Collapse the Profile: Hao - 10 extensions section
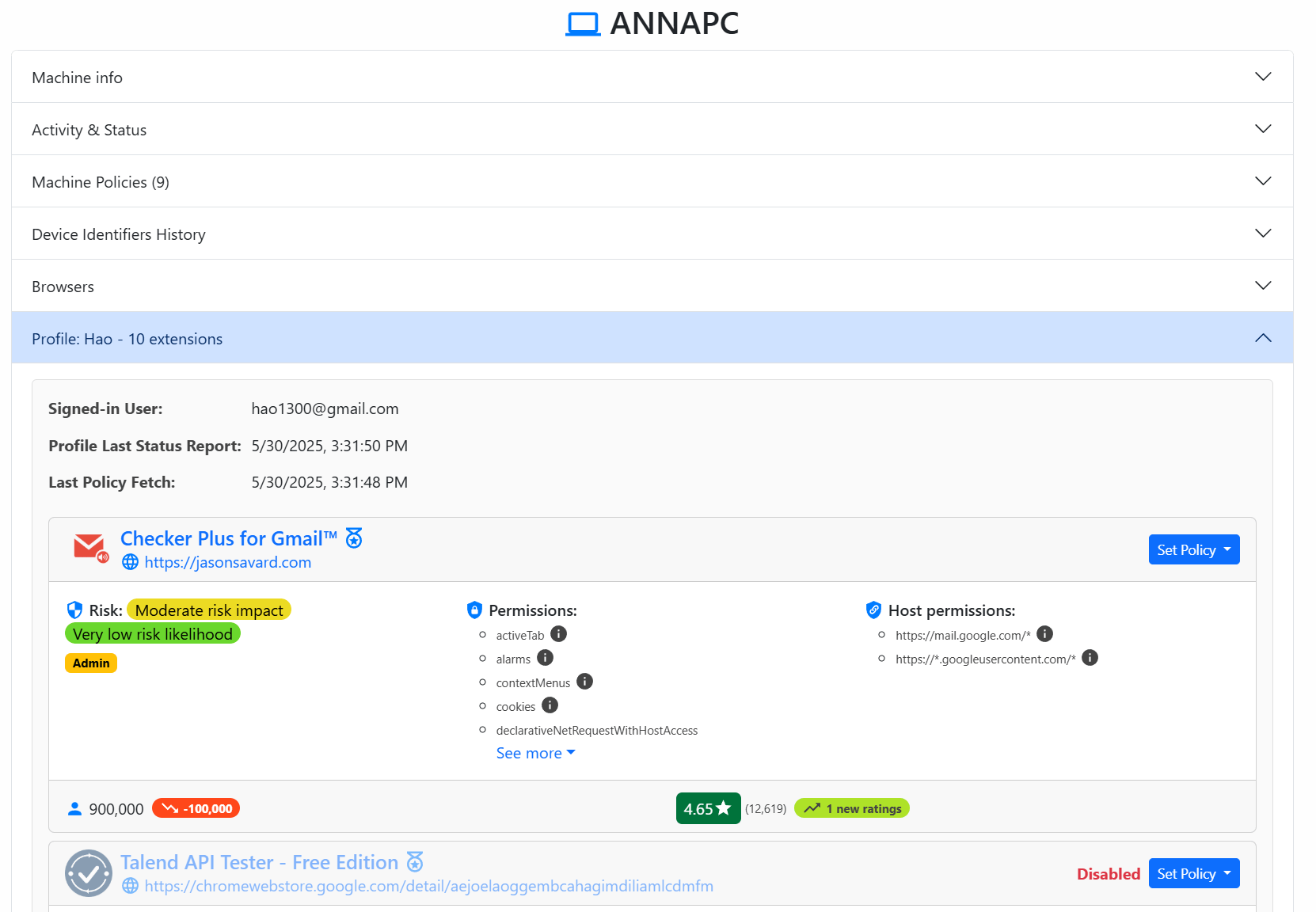This screenshot has width=1316, height=912. pos(652,338)
